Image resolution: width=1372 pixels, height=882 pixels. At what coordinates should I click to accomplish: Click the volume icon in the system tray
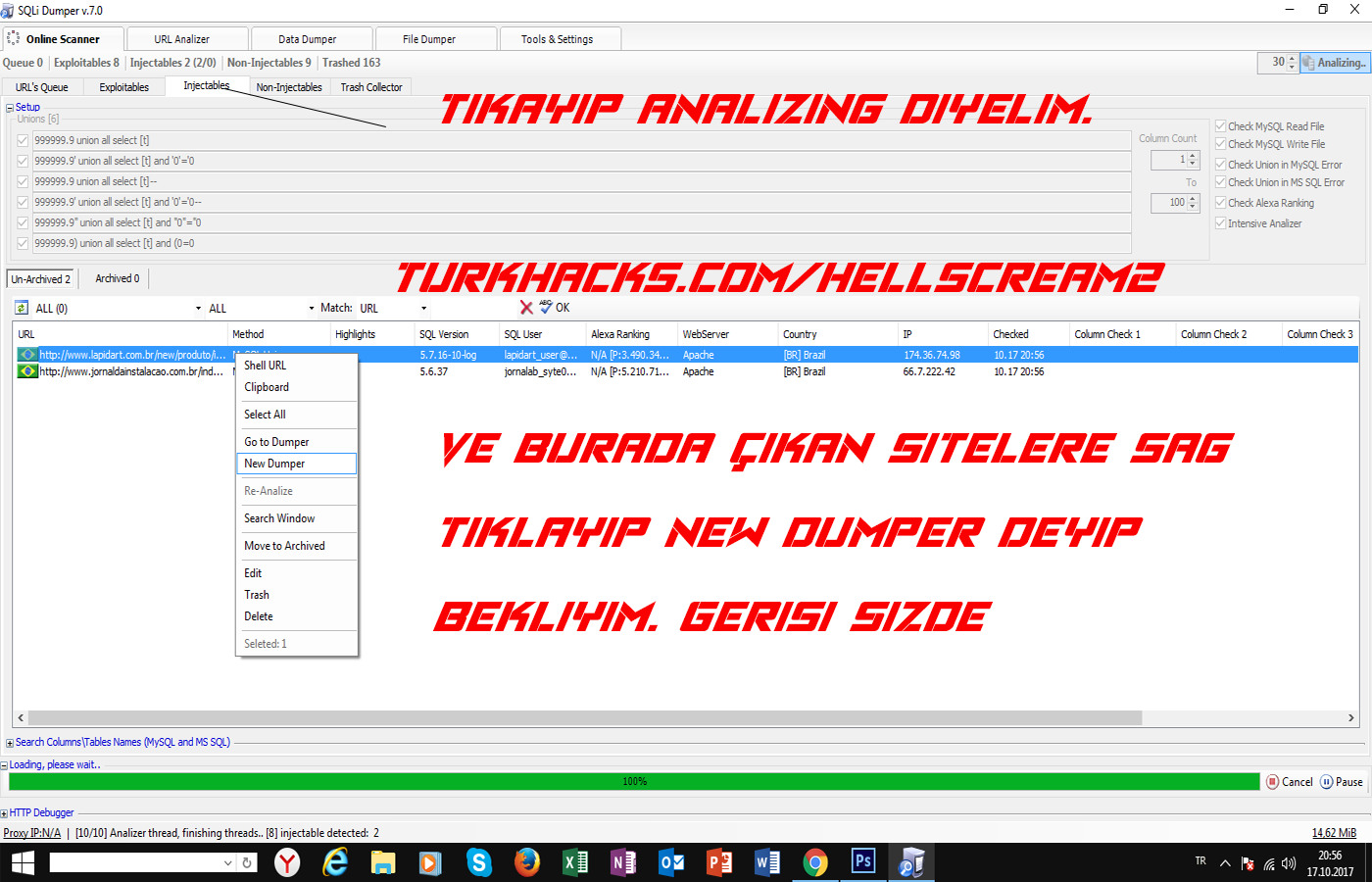click(x=1289, y=863)
